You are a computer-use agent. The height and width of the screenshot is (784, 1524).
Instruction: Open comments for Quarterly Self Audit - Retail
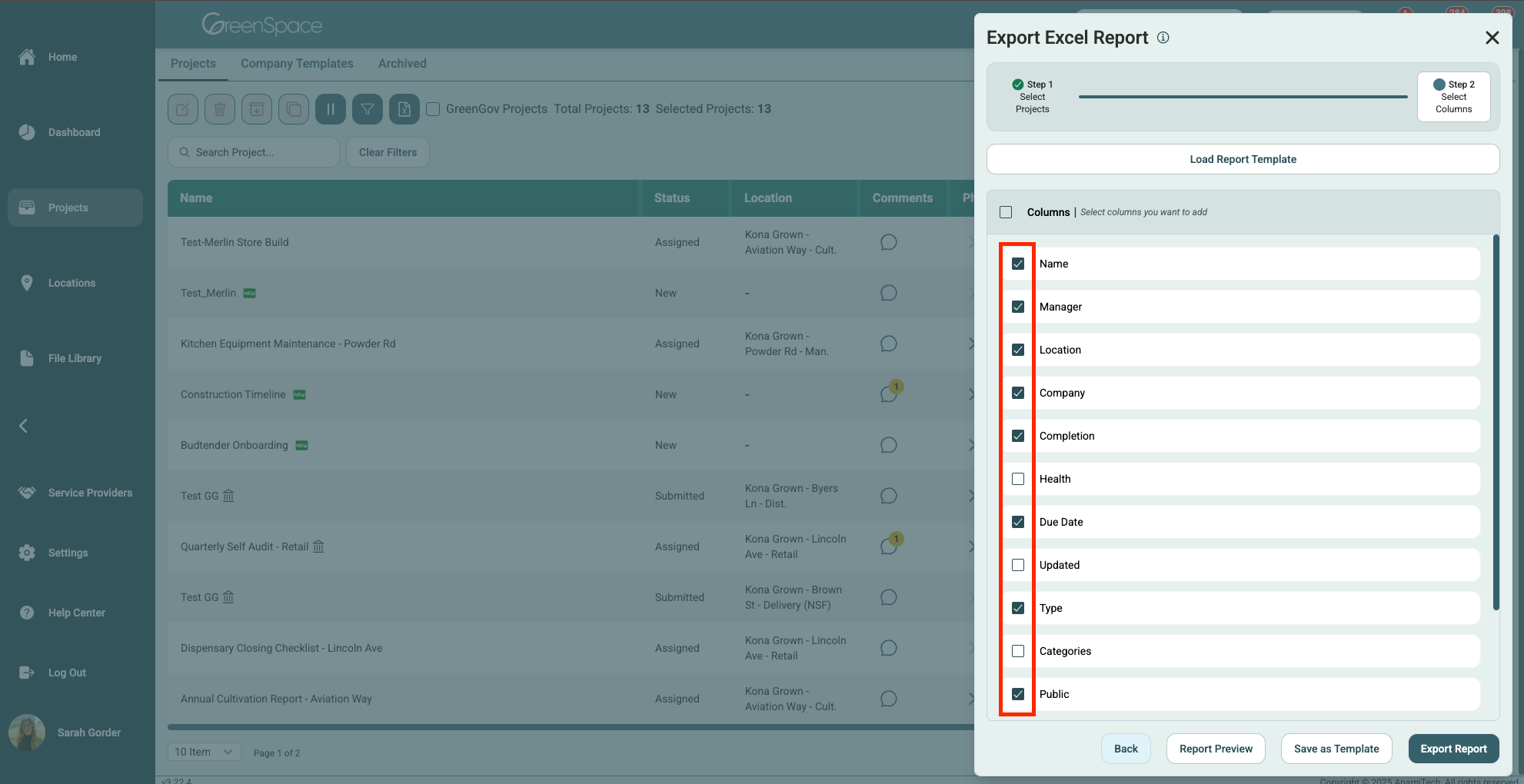889,546
